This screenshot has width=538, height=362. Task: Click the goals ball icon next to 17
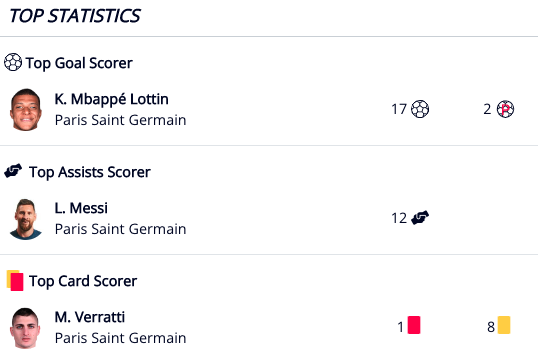tap(420, 109)
